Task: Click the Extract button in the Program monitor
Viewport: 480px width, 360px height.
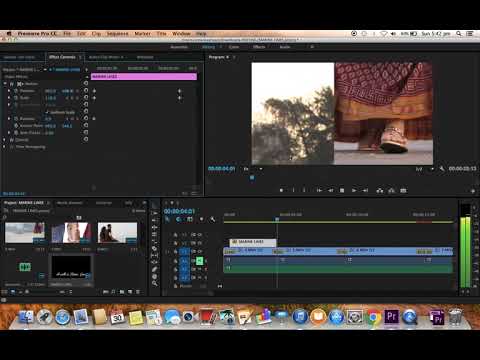Action: tap(391, 190)
